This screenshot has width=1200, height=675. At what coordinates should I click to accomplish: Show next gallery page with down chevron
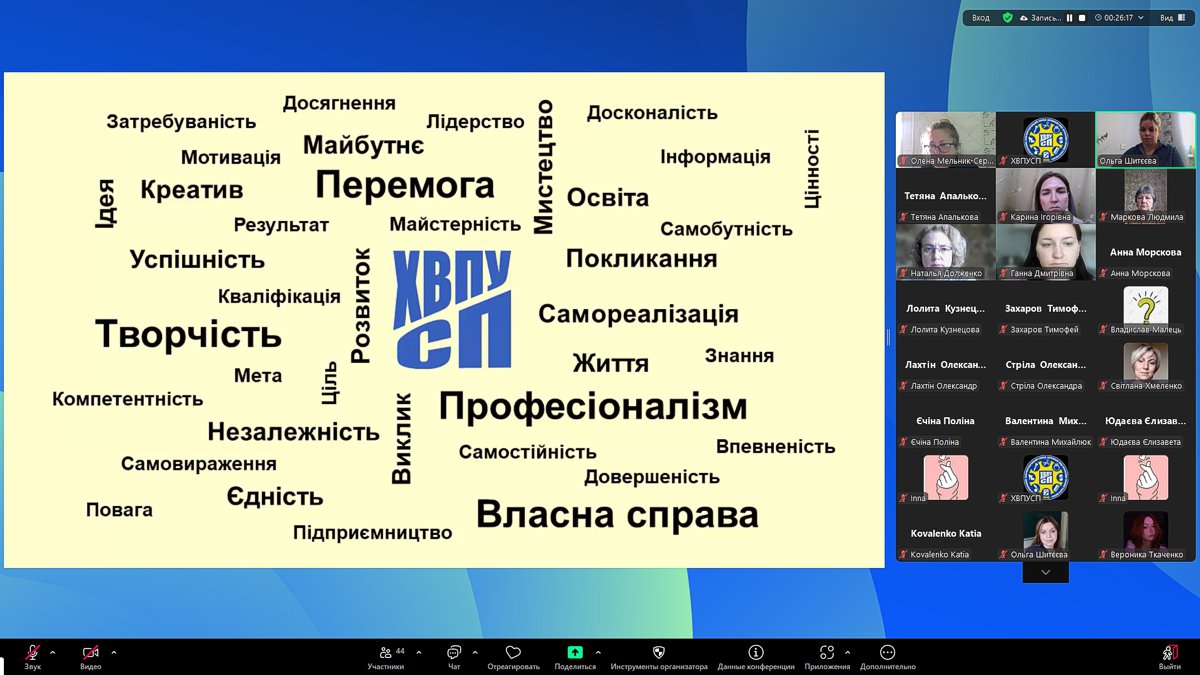pyautogui.click(x=1045, y=572)
